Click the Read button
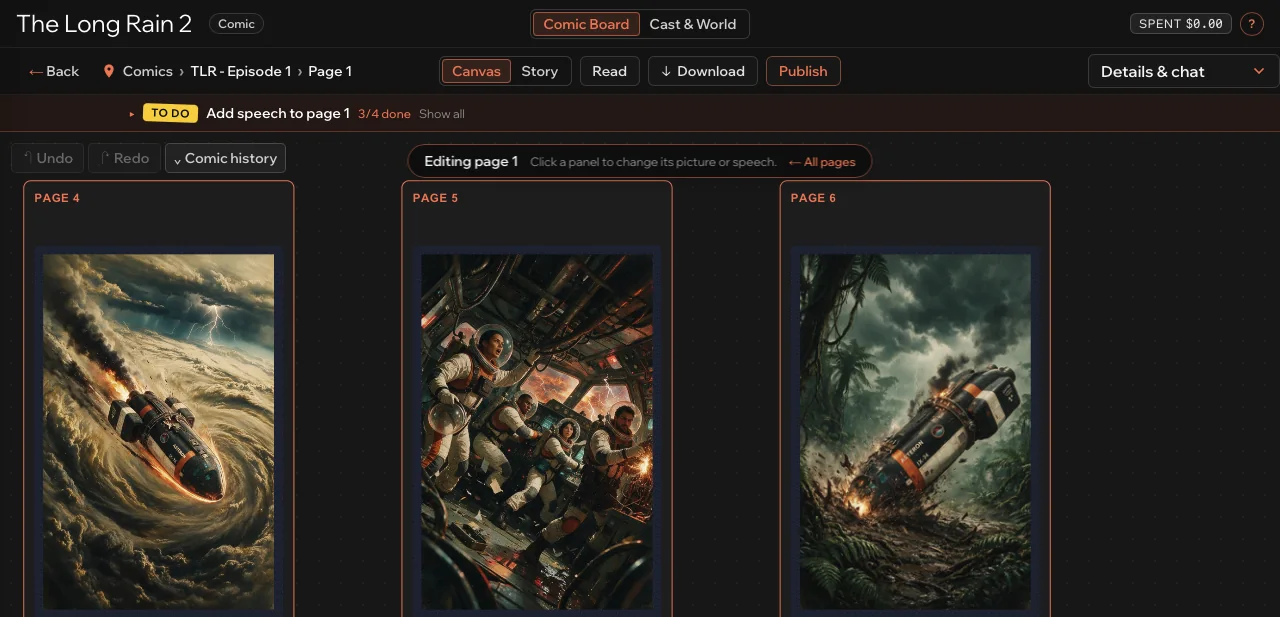The width and height of the screenshot is (1280, 617). tap(609, 71)
